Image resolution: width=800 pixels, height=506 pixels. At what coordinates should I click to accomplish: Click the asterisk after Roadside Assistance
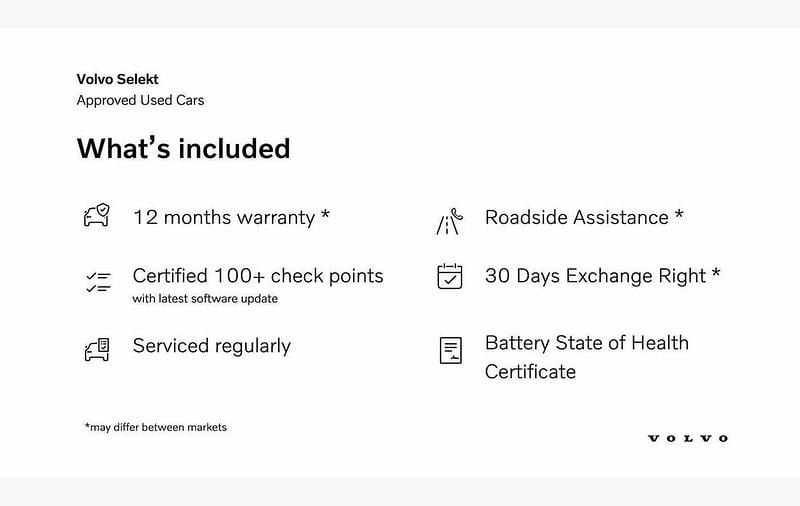click(x=679, y=215)
